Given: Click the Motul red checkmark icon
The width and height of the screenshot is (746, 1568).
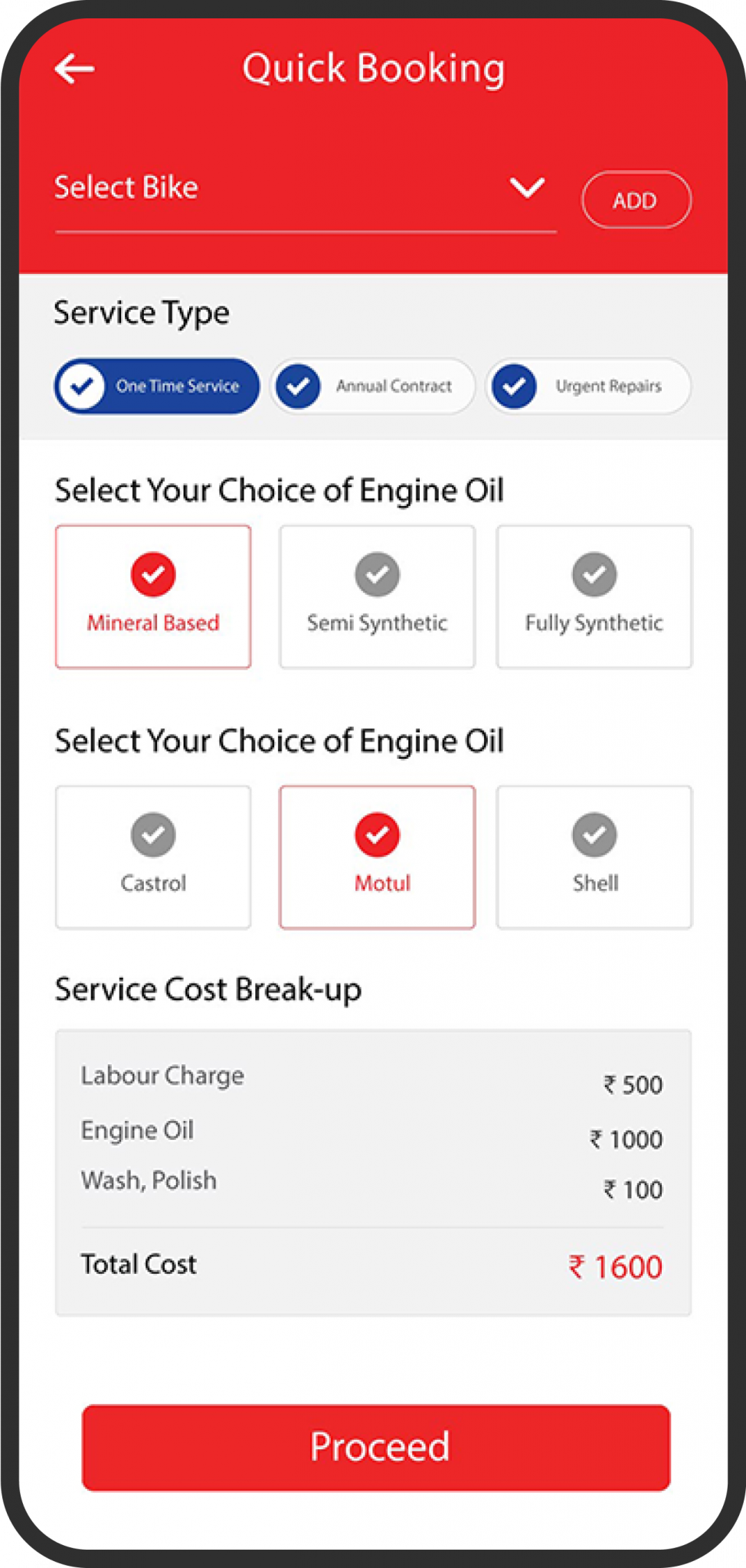Looking at the screenshot, I should pyautogui.click(x=377, y=835).
